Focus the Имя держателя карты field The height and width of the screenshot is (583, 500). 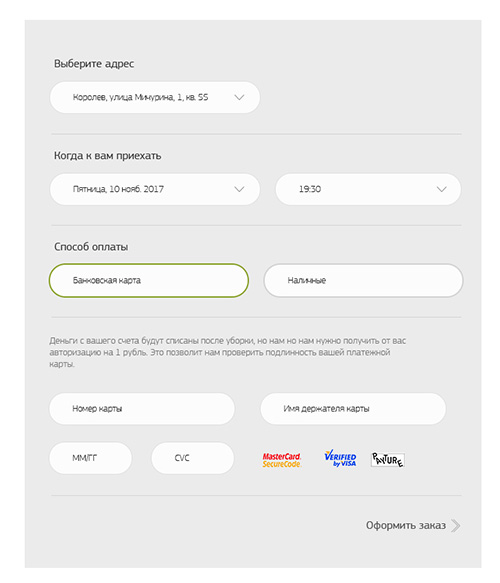pos(353,409)
